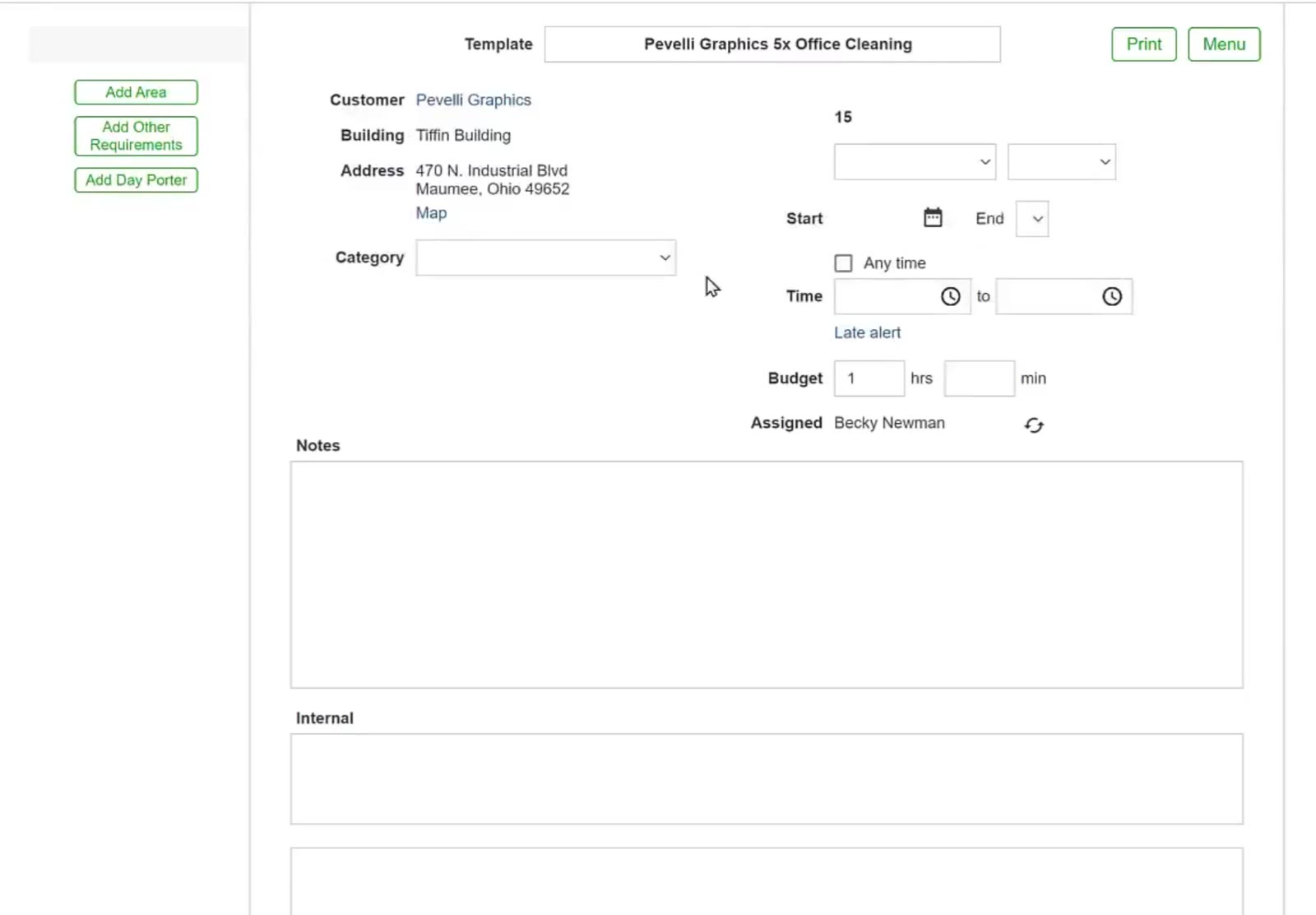Open the Pevelli Graphics customer link

pos(473,100)
